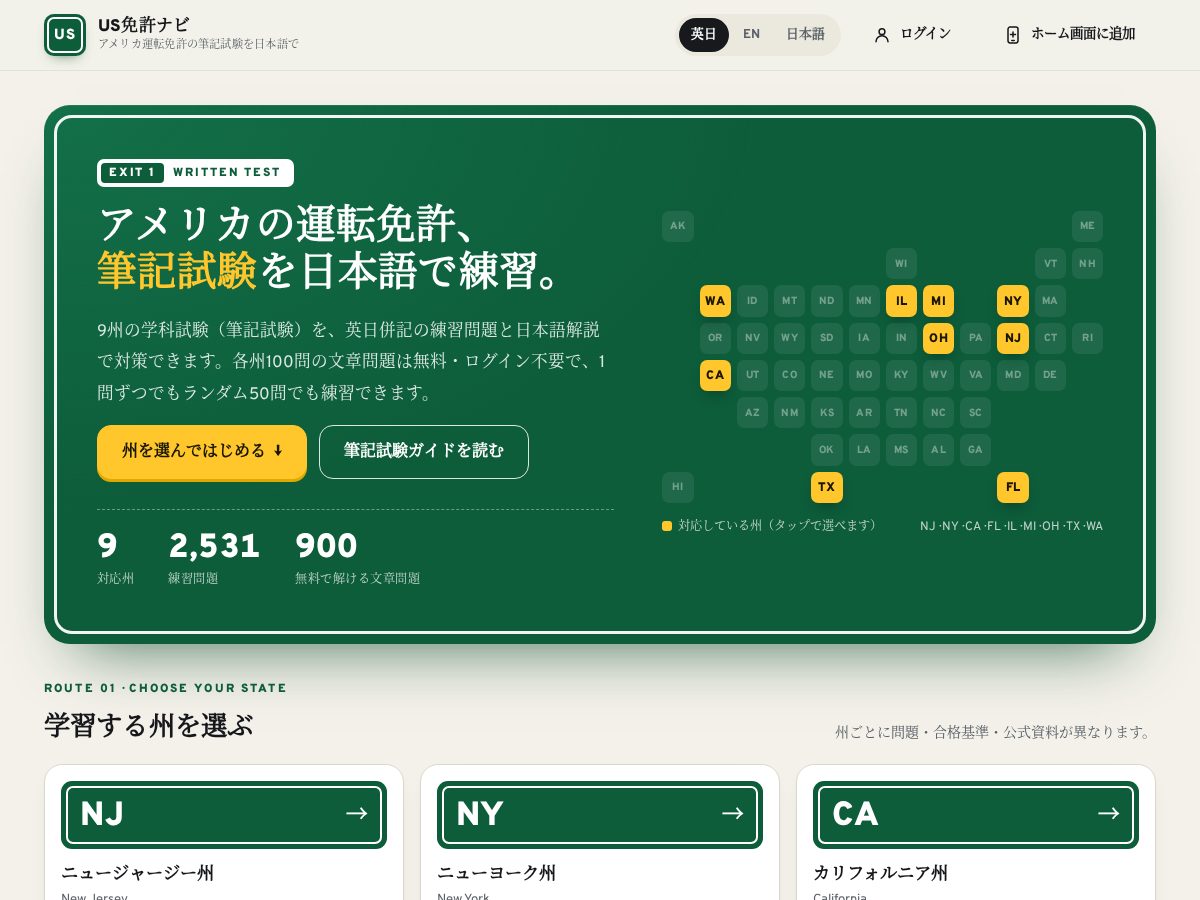Select NY state tile on the map
Screen dimensions: 1200x900
(x=1013, y=301)
